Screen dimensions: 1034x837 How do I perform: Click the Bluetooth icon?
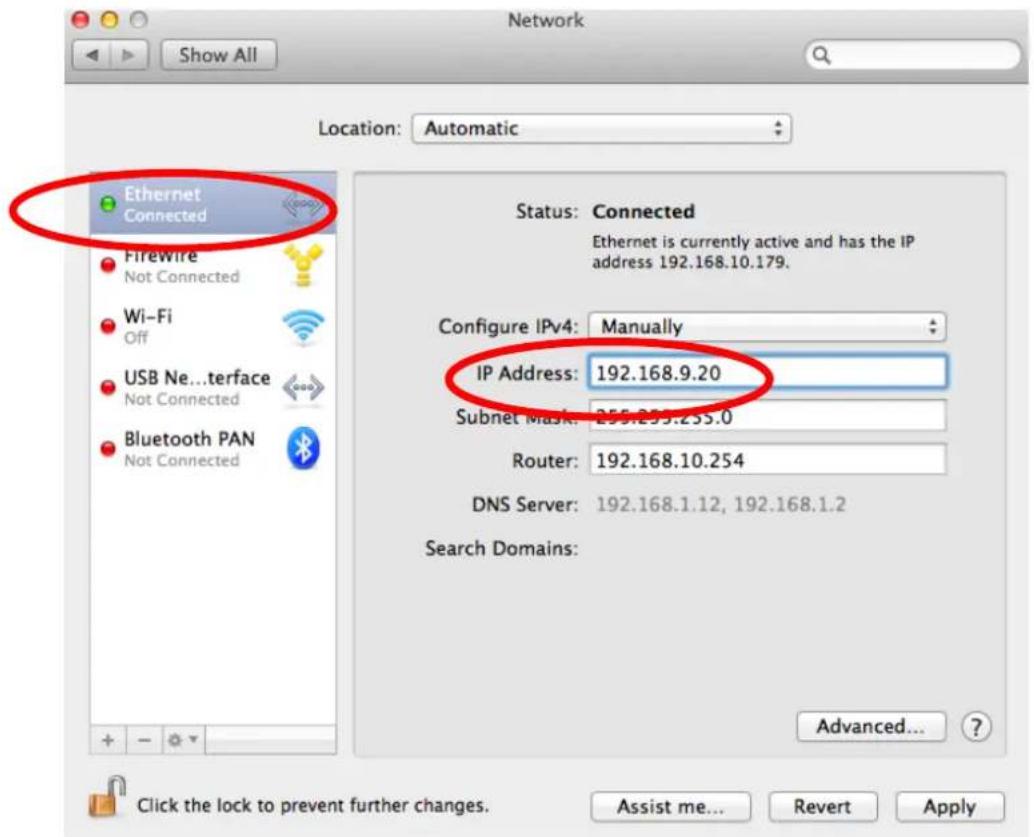(303, 449)
